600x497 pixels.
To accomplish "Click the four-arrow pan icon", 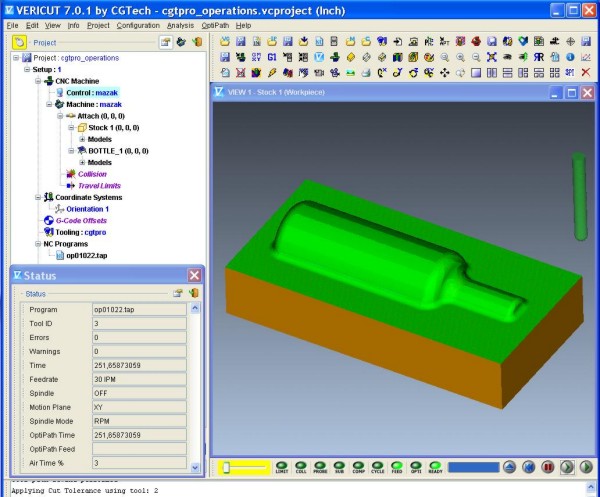I will coord(445,72).
